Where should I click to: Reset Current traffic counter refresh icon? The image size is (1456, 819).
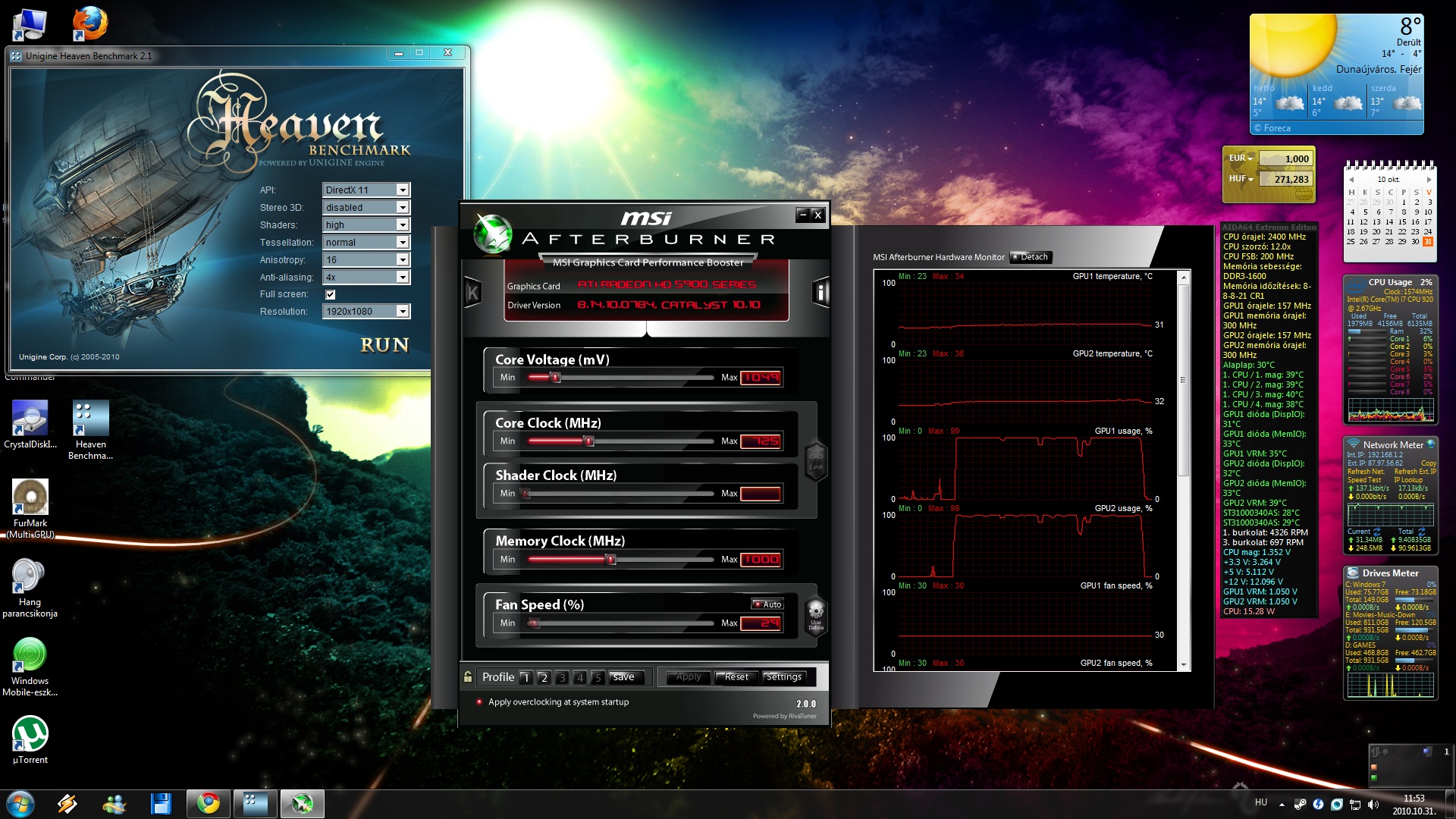click(1377, 532)
